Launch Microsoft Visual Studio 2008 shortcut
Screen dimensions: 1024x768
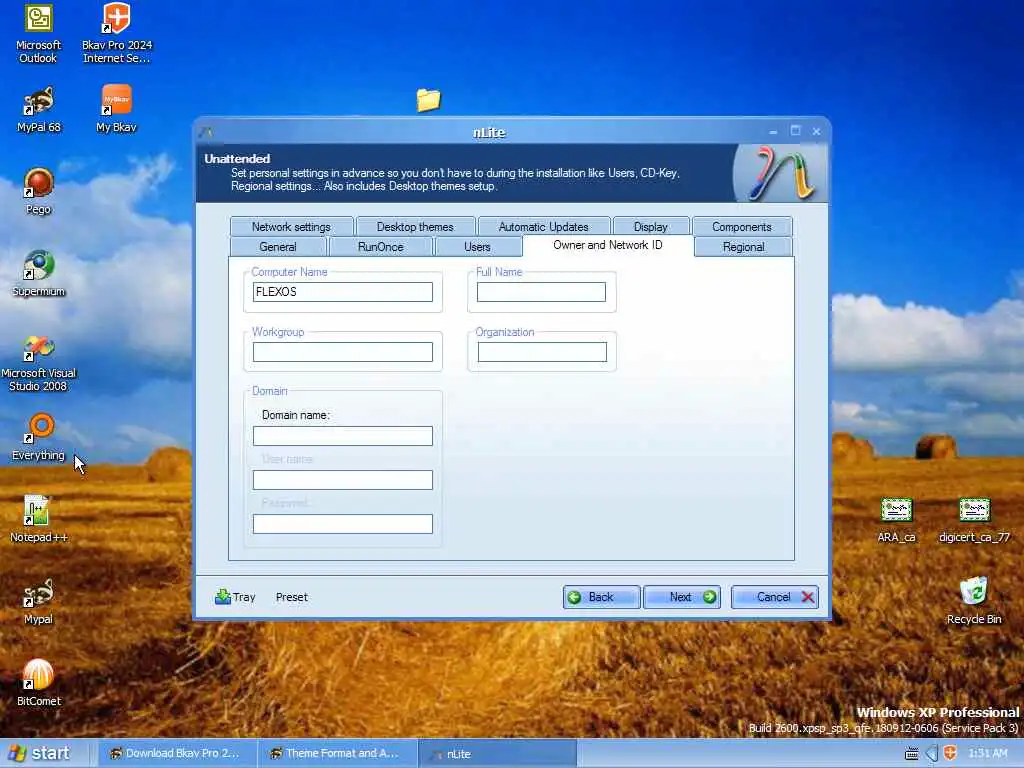tap(39, 364)
